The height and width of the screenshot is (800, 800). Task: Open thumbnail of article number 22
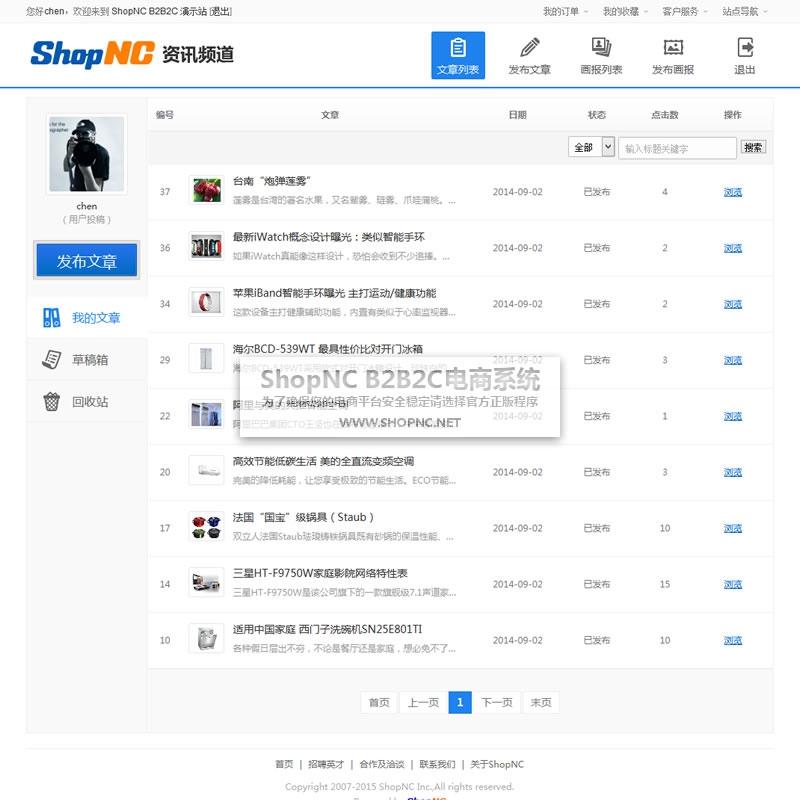click(x=206, y=414)
